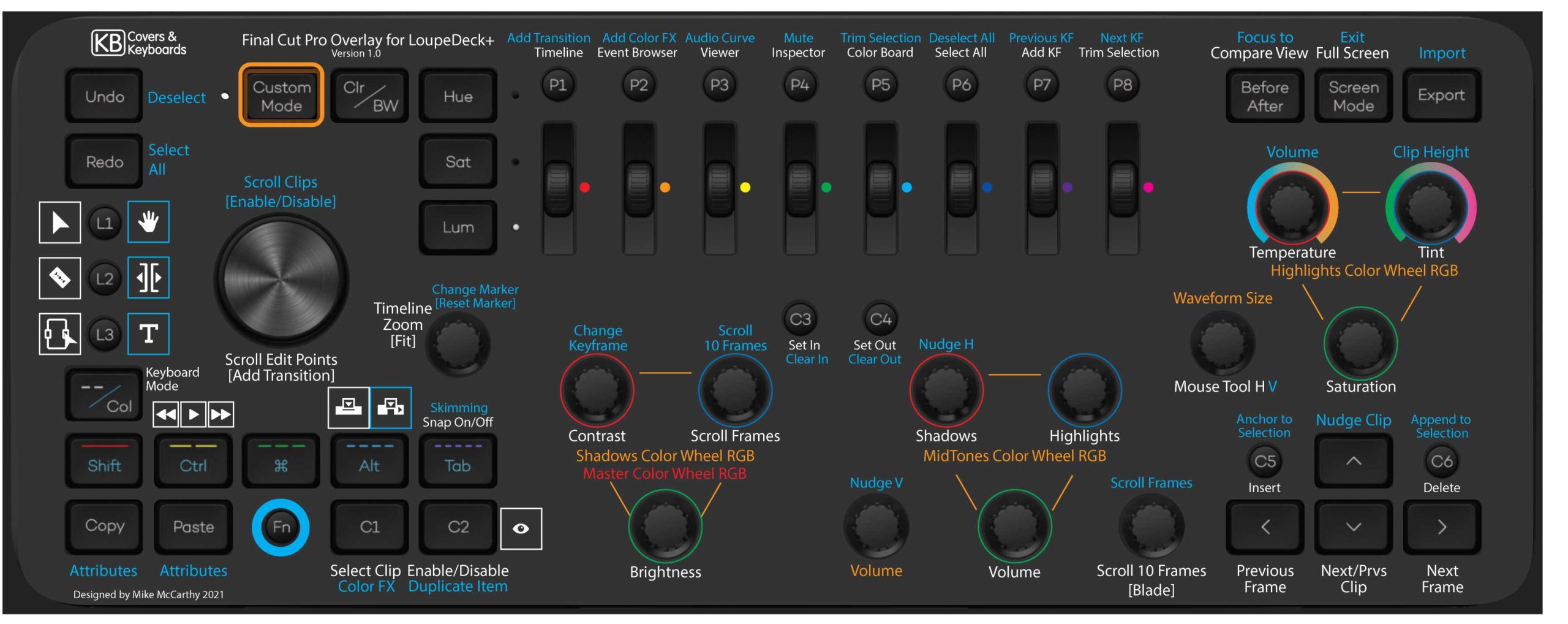1568x624 pixels.
Task: Select the trim tool icon beside L2
Action: click(x=148, y=278)
